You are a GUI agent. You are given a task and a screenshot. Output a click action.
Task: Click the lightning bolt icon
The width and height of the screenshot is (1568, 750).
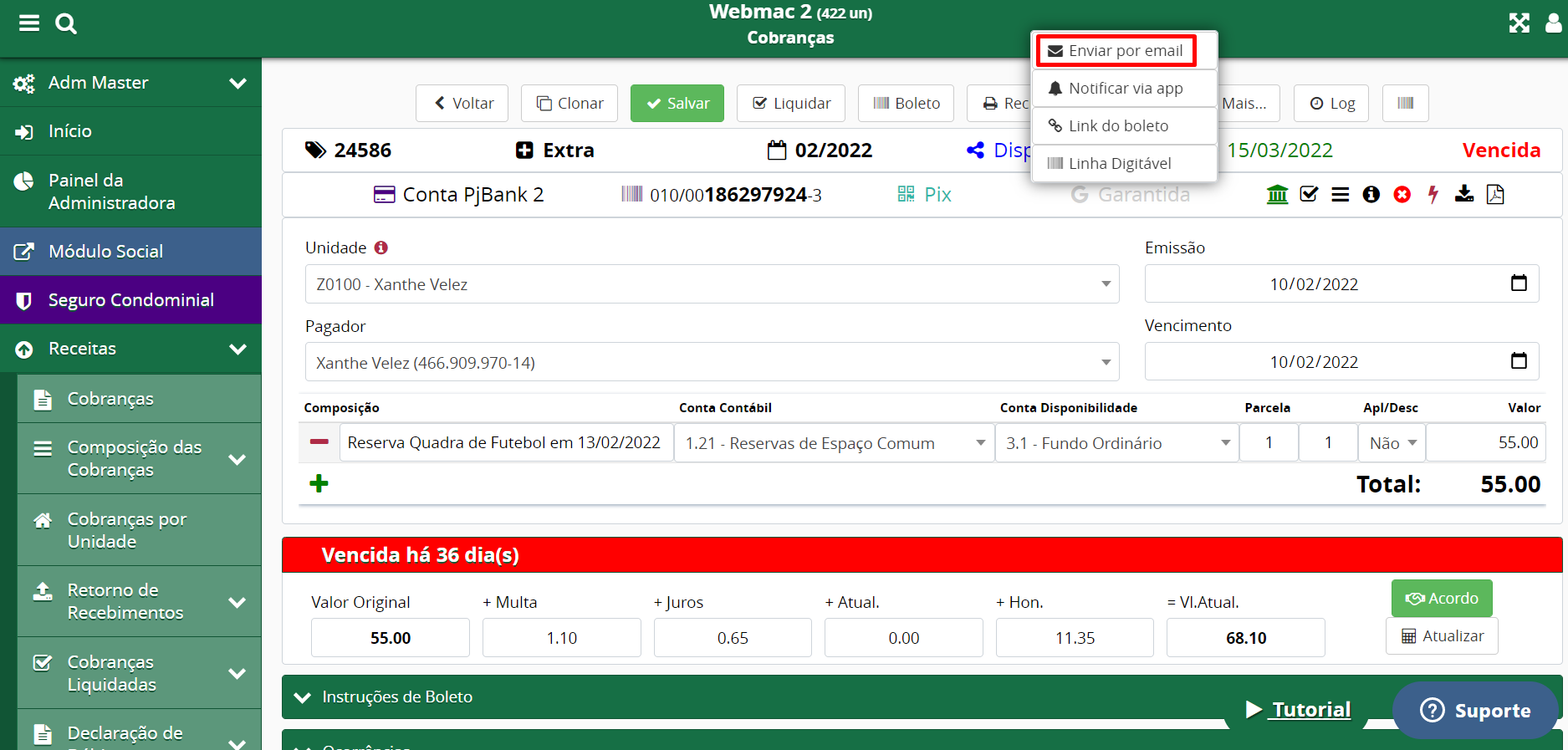(x=1433, y=195)
